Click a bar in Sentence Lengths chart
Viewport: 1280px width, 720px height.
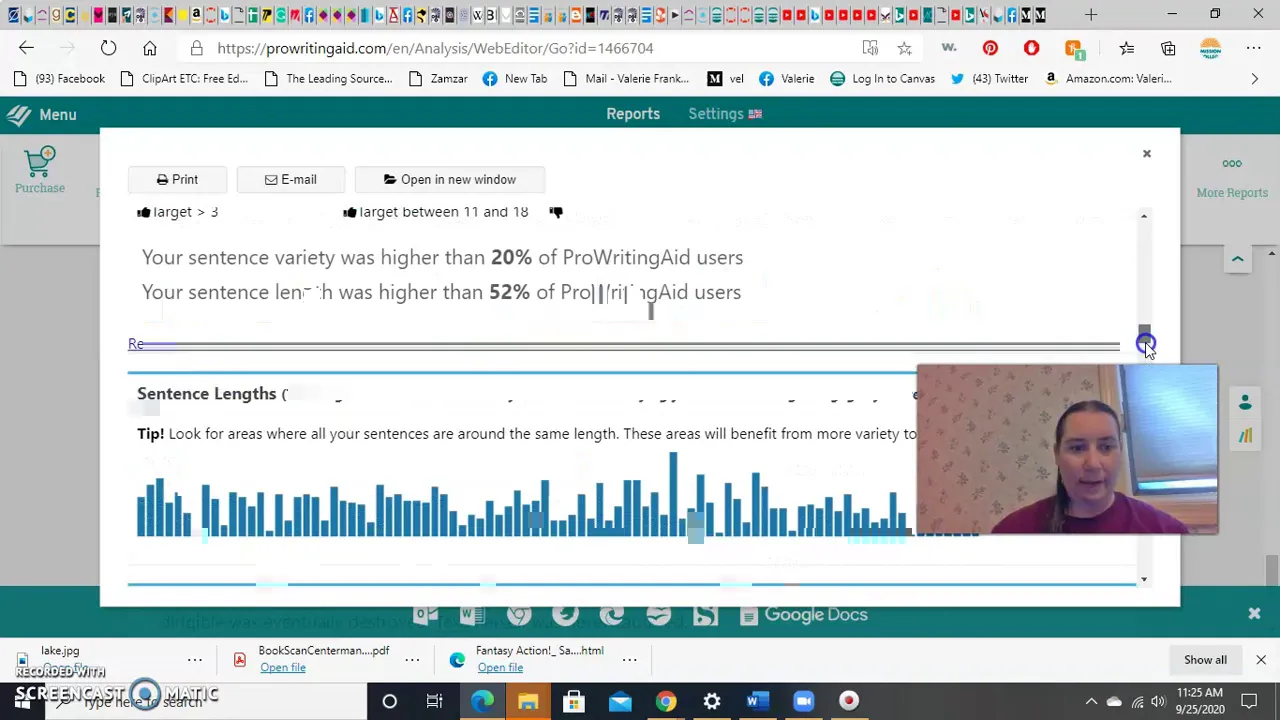click(673, 494)
